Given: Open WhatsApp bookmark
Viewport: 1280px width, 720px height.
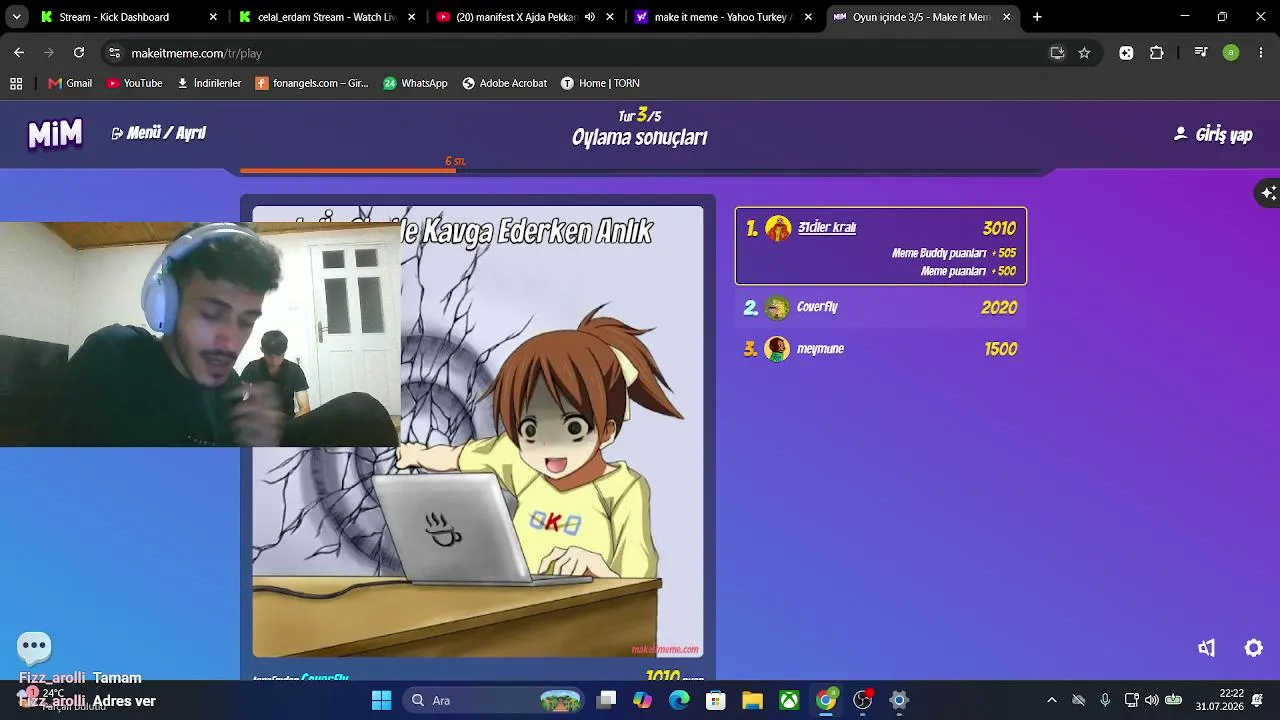Looking at the screenshot, I should pyautogui.click(x=415, y=83).
